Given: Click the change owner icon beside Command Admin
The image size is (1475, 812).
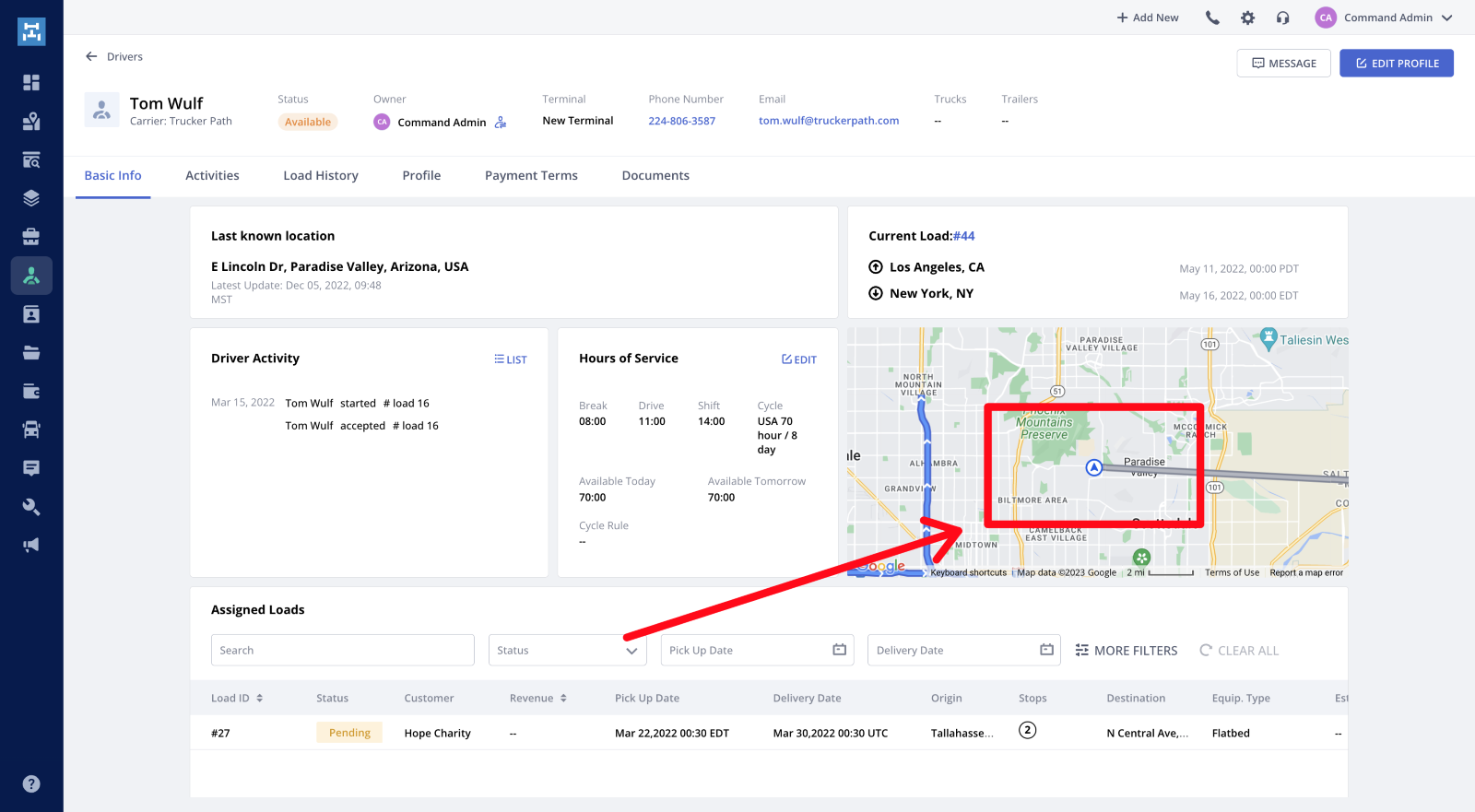Looking at the screenshot, I should pos(501,122).
